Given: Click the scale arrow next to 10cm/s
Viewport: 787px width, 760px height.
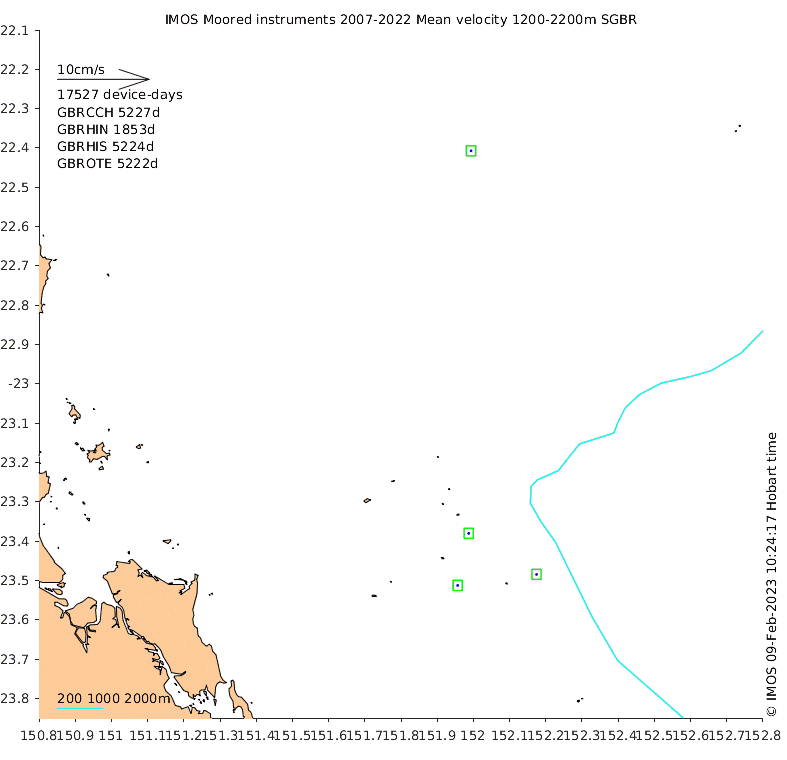Looking at the screenshot, I should pyautogui.click(x=103, y=79).
